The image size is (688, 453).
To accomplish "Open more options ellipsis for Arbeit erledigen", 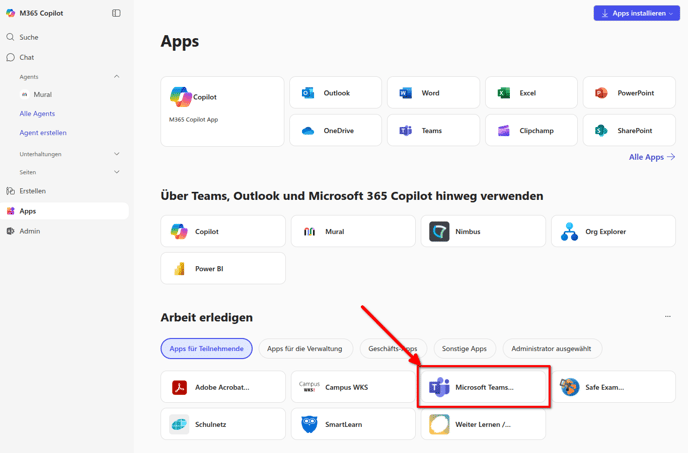I will [668, 316].
